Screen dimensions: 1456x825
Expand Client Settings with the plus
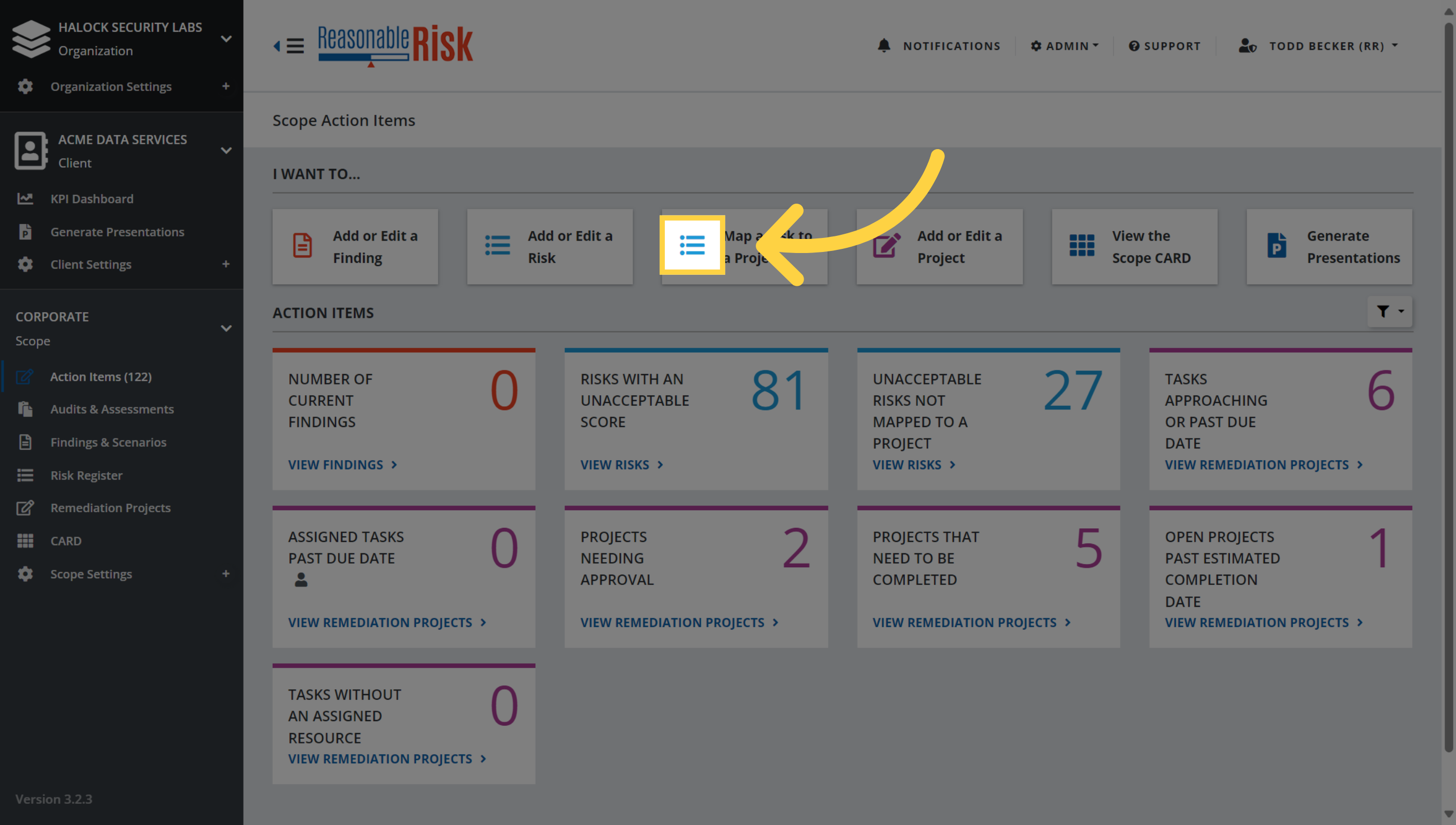[x=226, y=264]
